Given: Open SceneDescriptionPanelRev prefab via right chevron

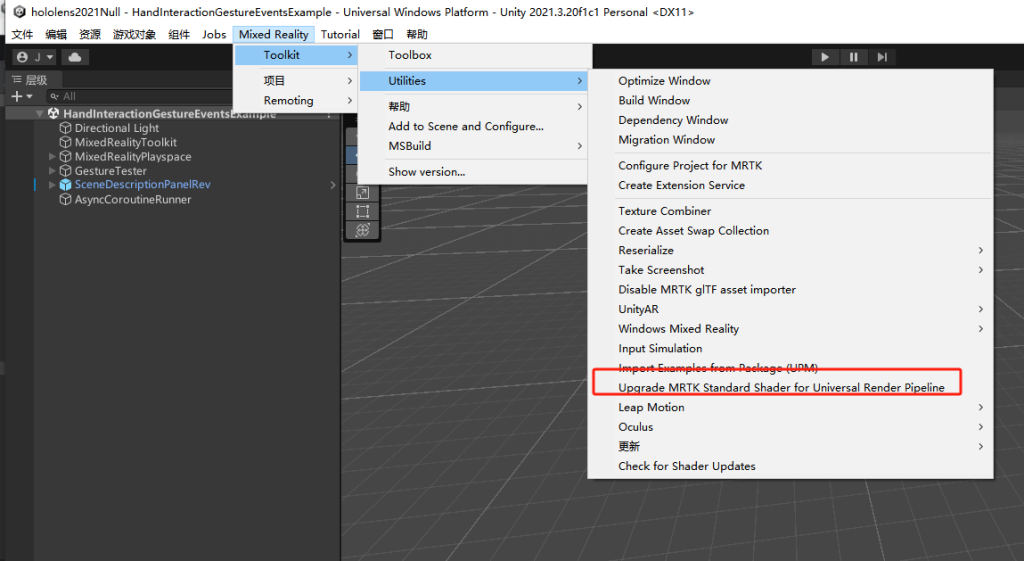Looking at the screenshot, I should 333,185.
